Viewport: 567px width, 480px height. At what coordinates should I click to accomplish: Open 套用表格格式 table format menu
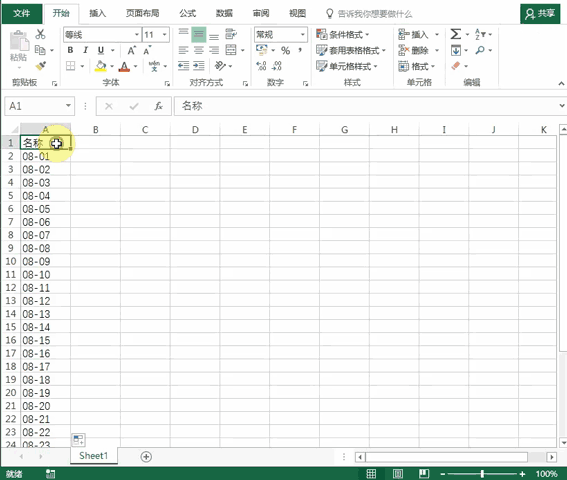tap(351, 50)
